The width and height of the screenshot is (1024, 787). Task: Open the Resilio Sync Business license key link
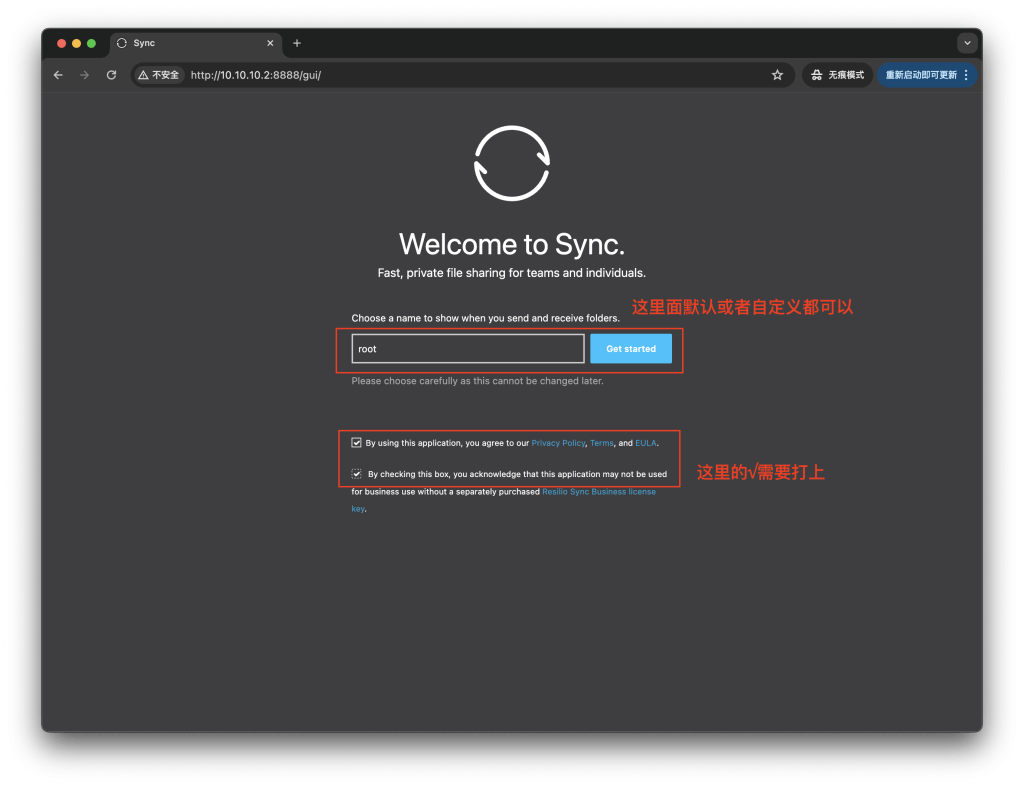point(599,492)
